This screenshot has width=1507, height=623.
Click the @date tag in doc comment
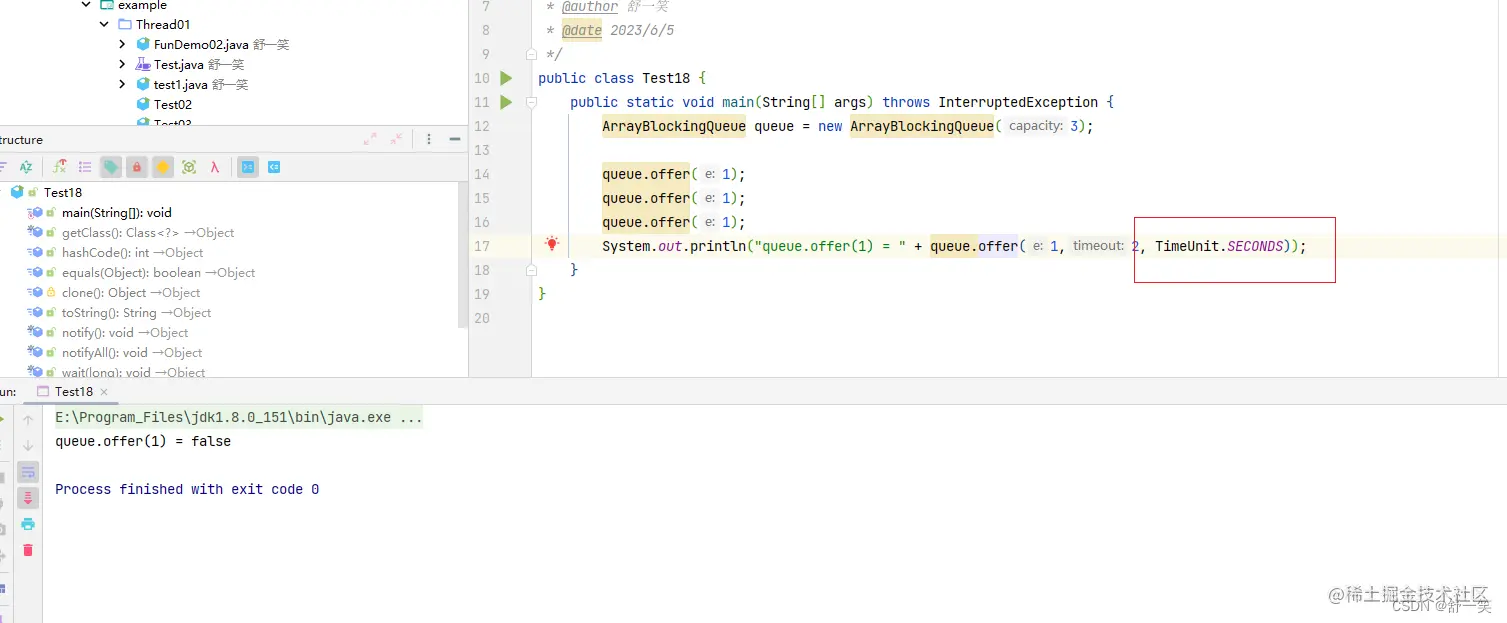[x=582, y=30]
